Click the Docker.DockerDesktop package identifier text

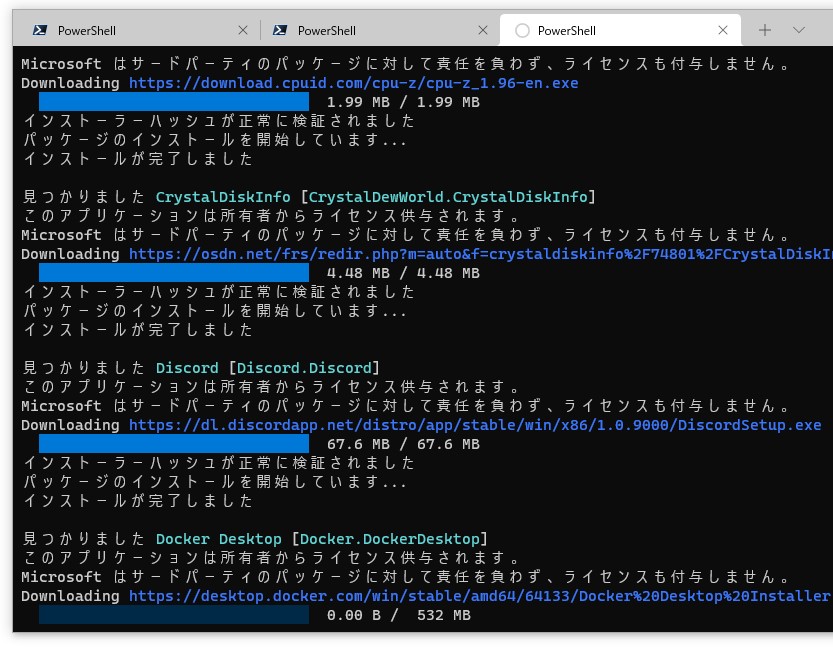tap(390, 539)
